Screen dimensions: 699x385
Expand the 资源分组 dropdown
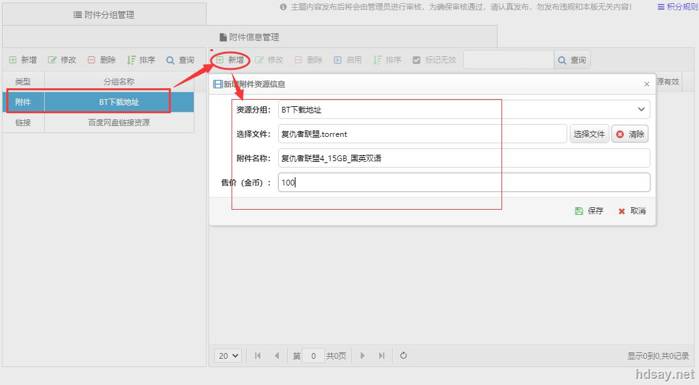coord(641,109)
